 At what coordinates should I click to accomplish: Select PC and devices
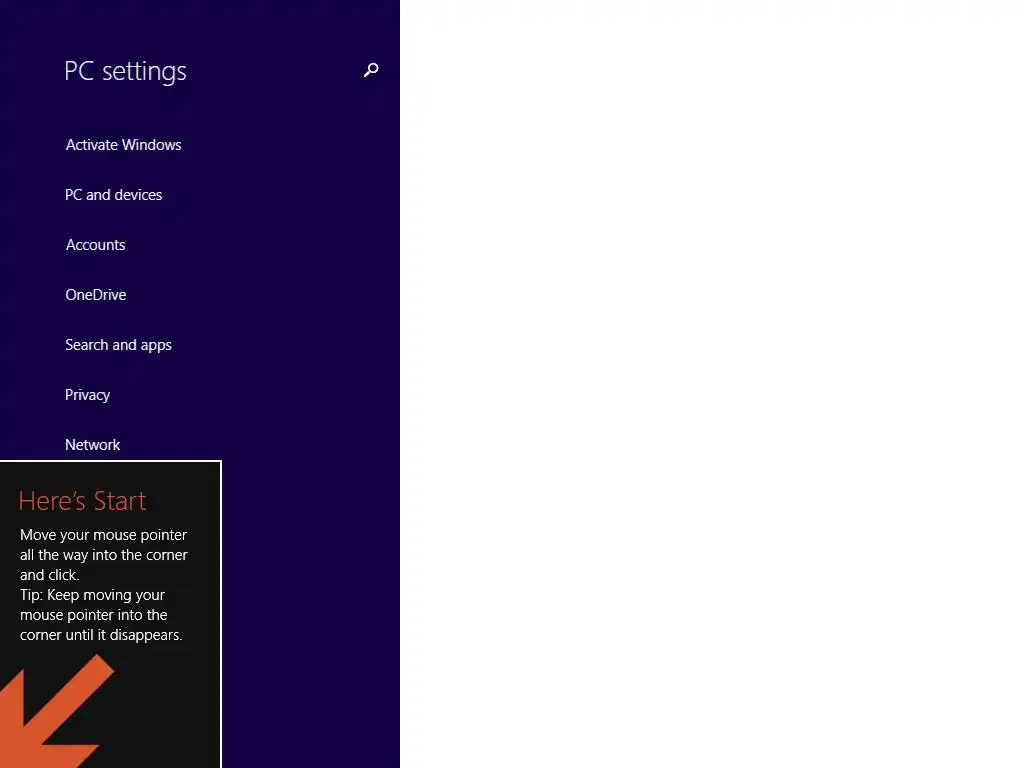[114, 195]
